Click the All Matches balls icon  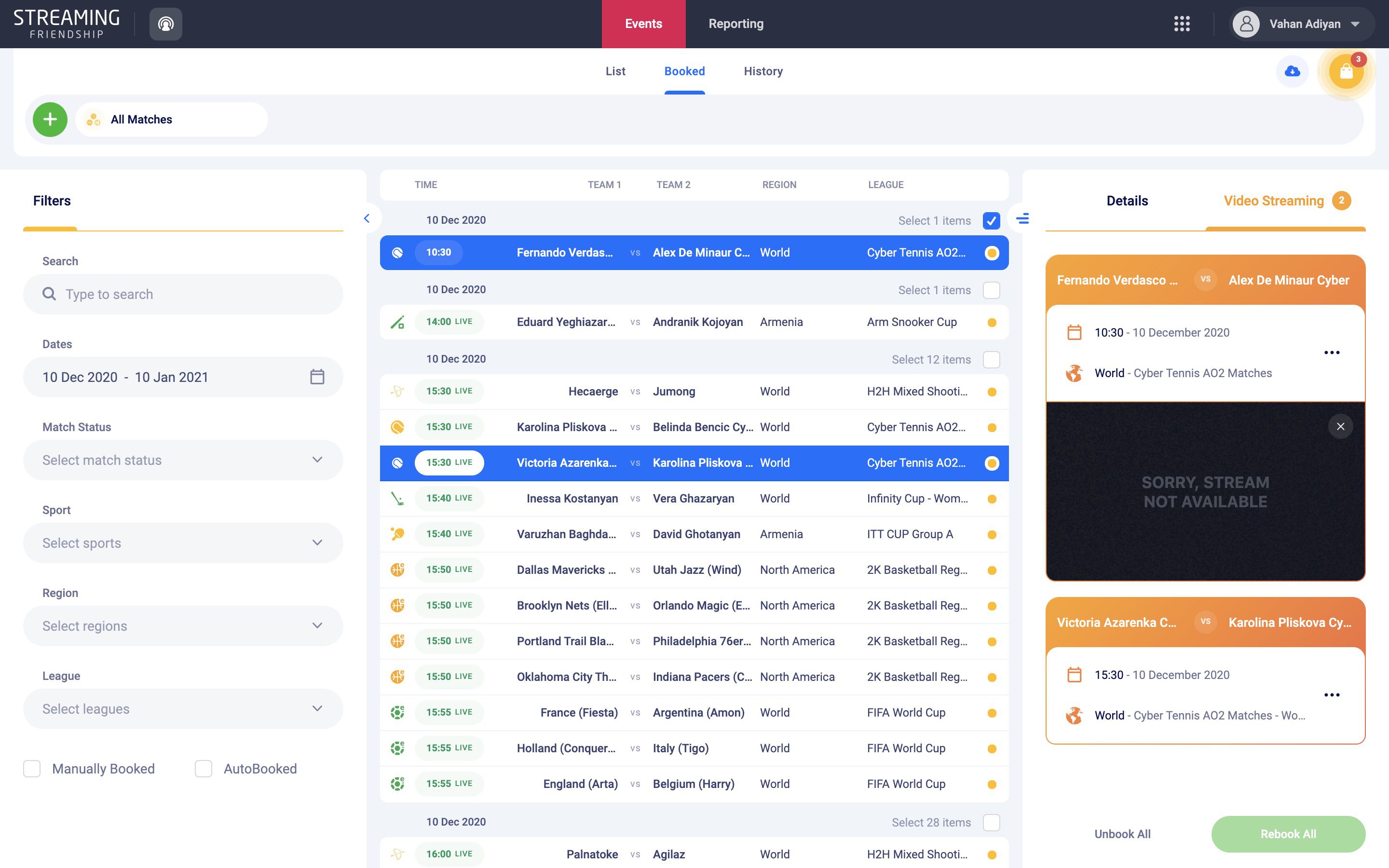tap(93, 120)
